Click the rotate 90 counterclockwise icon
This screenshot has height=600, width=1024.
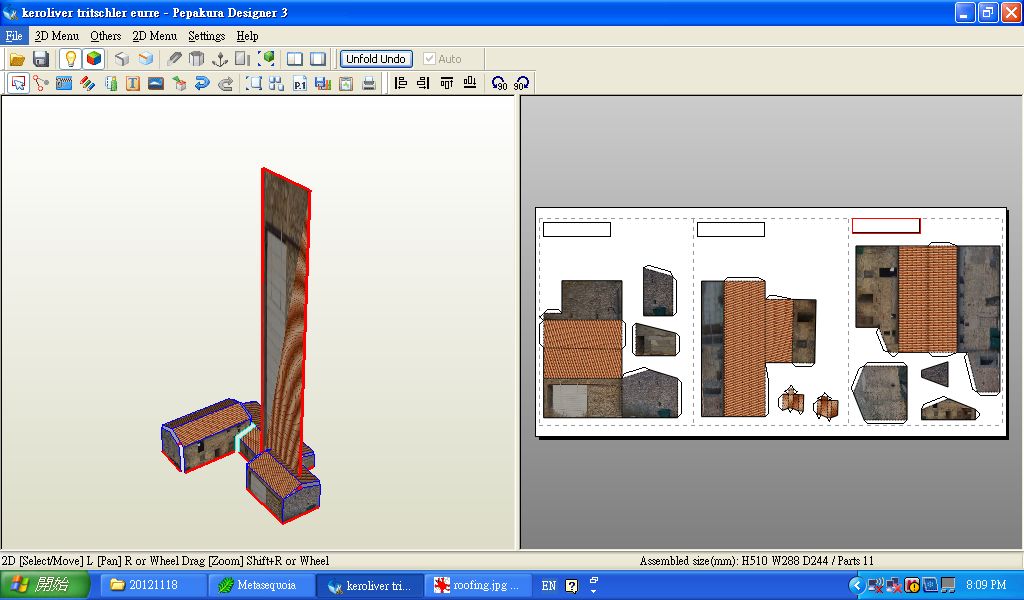click(x=499, y=84)
